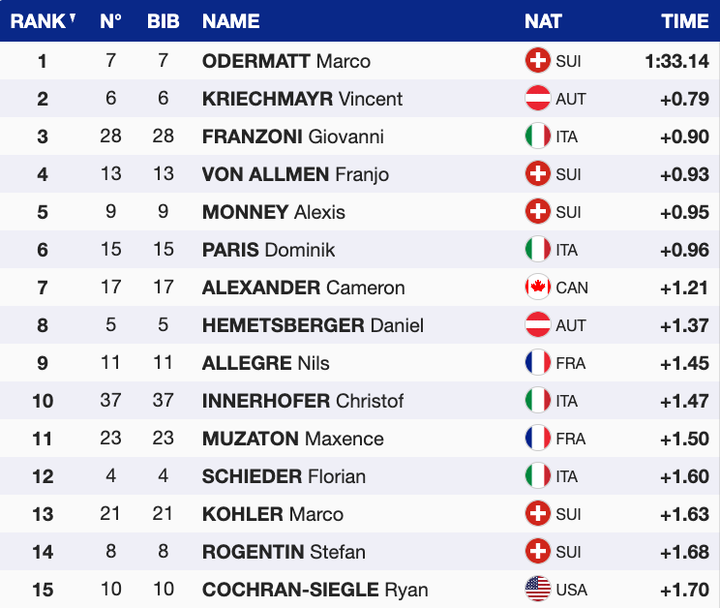Click Swiss flag icon beside Rogentin
Viewport: 720px width, 608px height.
[x=538, y=552]
